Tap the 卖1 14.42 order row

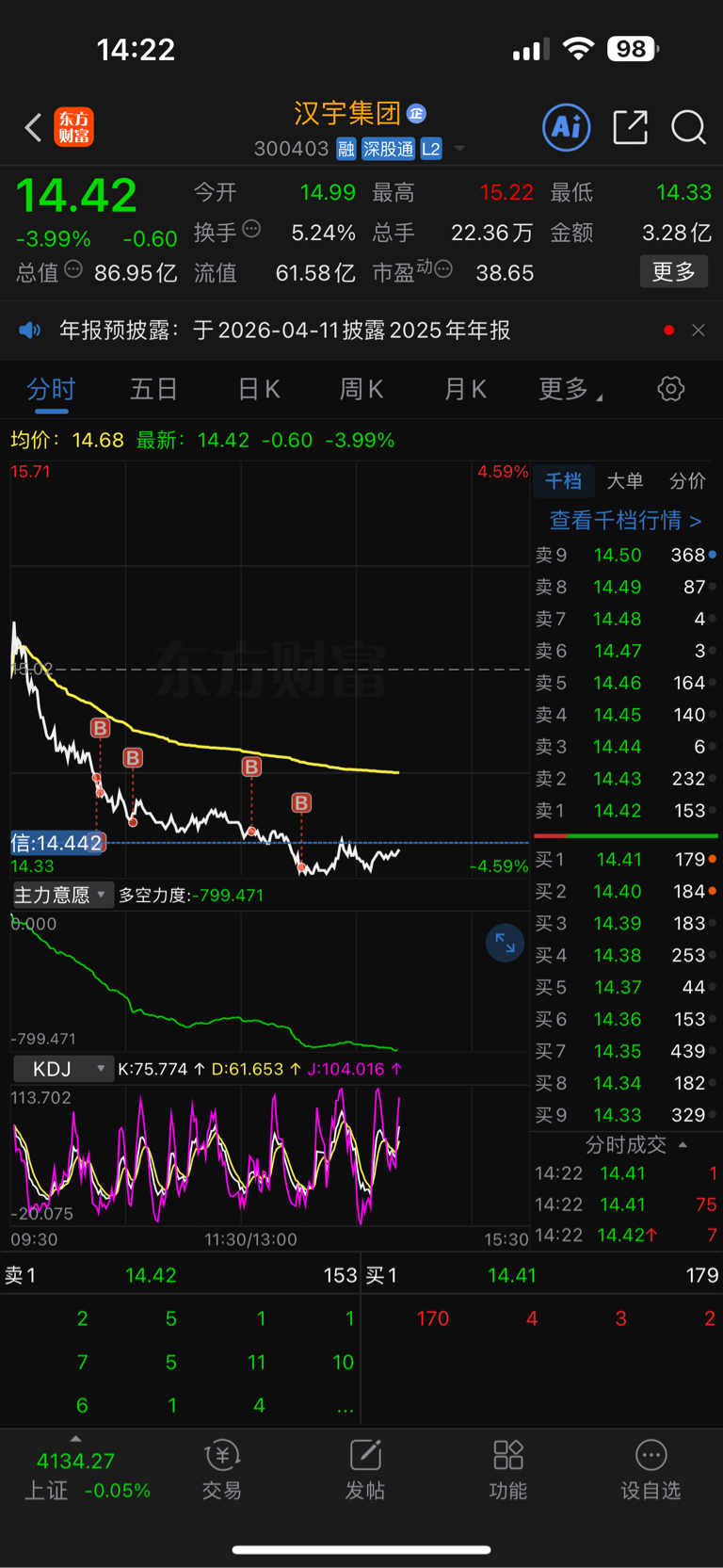(626, 811)
